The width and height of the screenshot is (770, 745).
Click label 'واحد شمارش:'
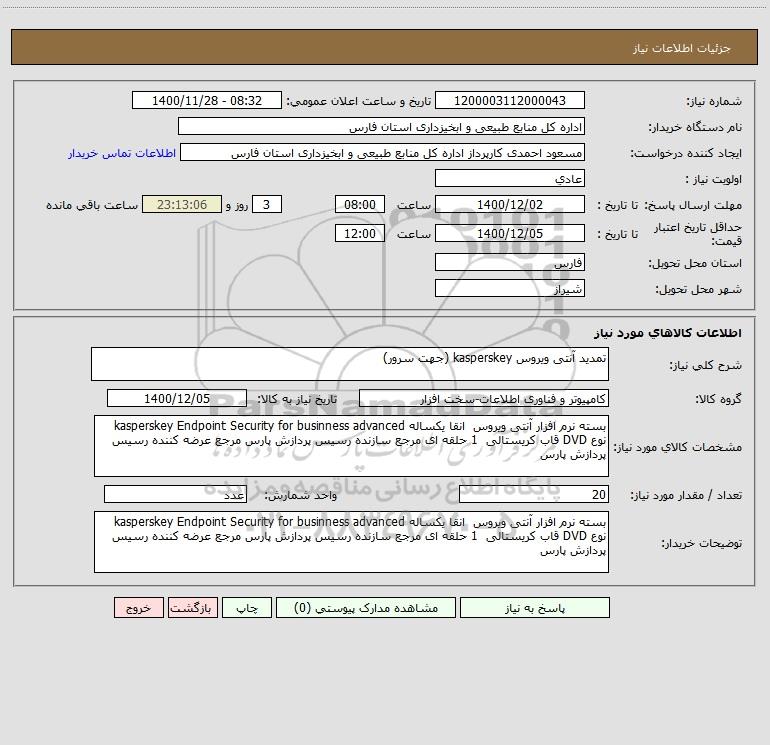coord(301,496)
